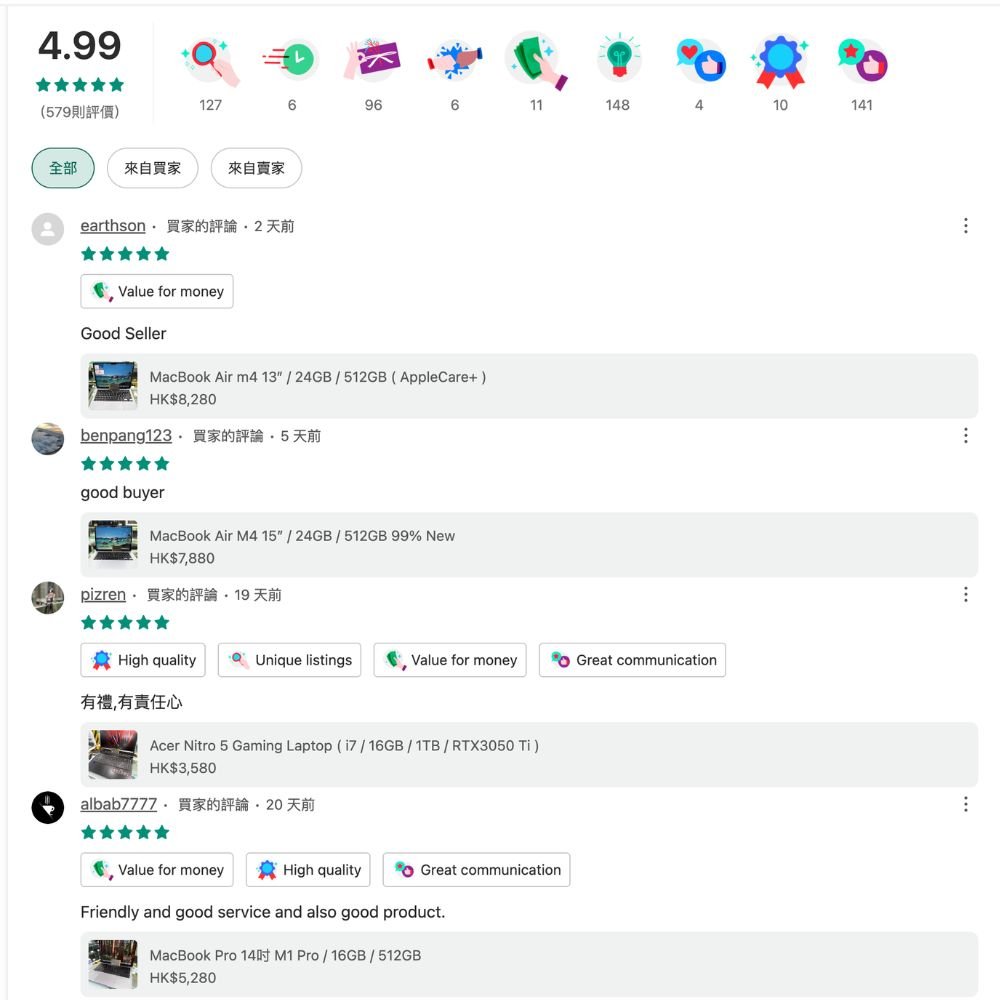Image resolution: width=1000 pixels, height=1000 pixels.
Task: Select the 全部 filter tab
Action: pyautogui.click(x=63, y=168)
